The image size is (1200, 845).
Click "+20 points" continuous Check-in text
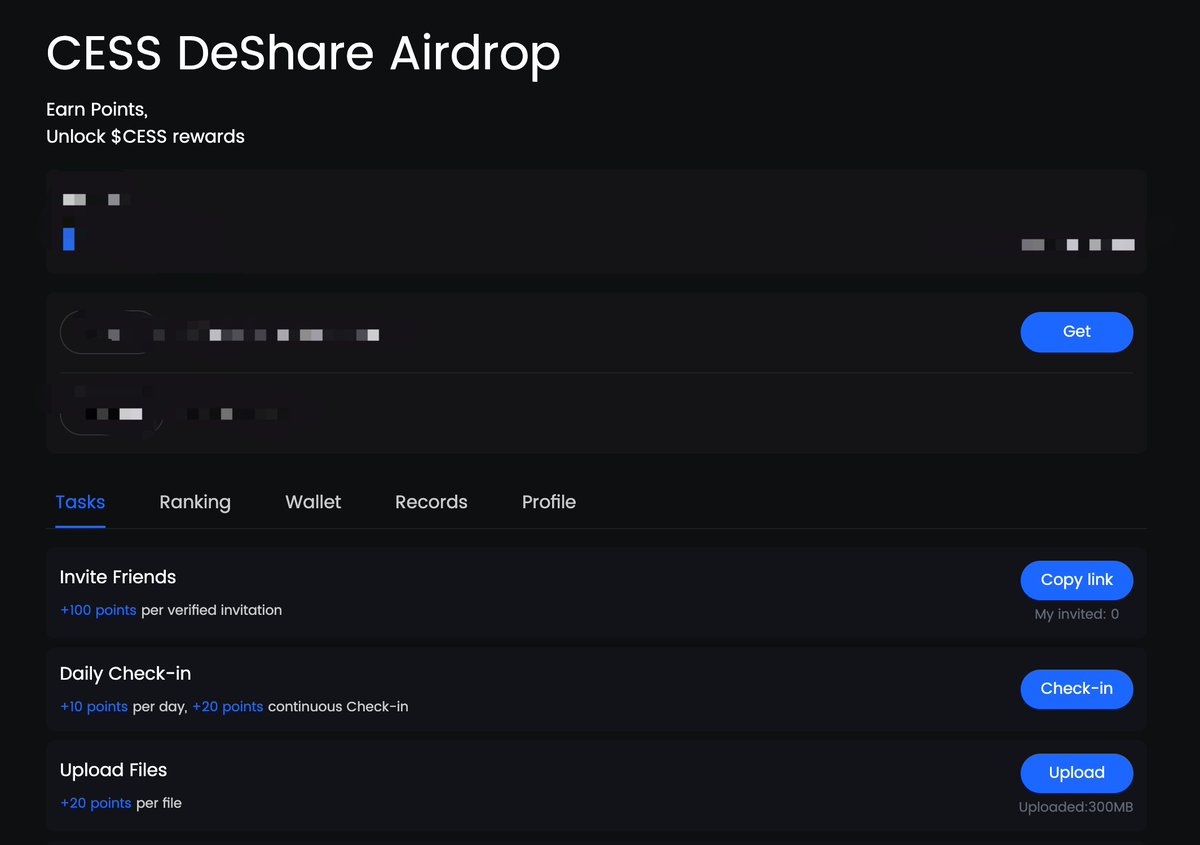[x=228, y=707]
